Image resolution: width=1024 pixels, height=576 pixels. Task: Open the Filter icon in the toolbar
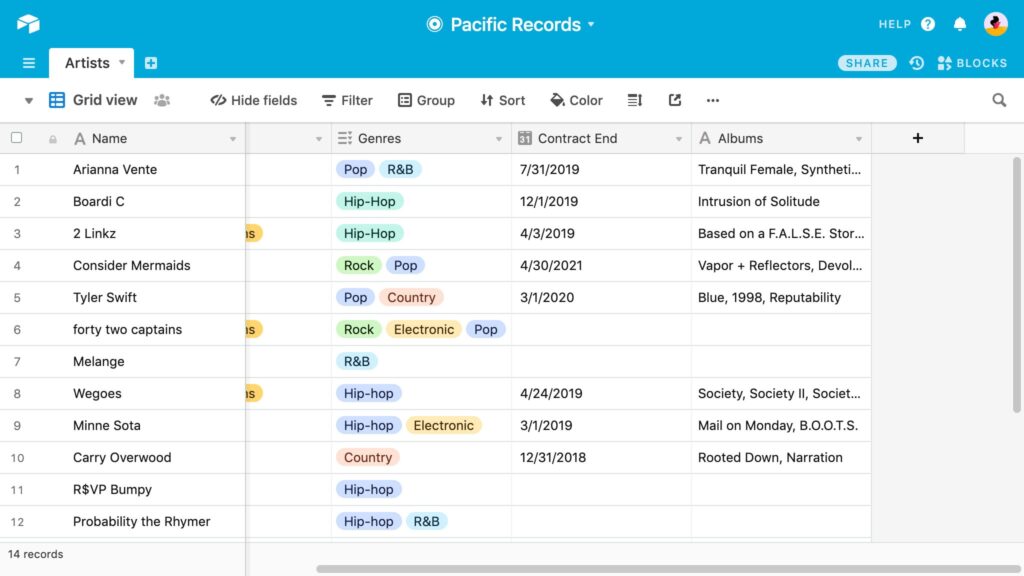[328, 100]
